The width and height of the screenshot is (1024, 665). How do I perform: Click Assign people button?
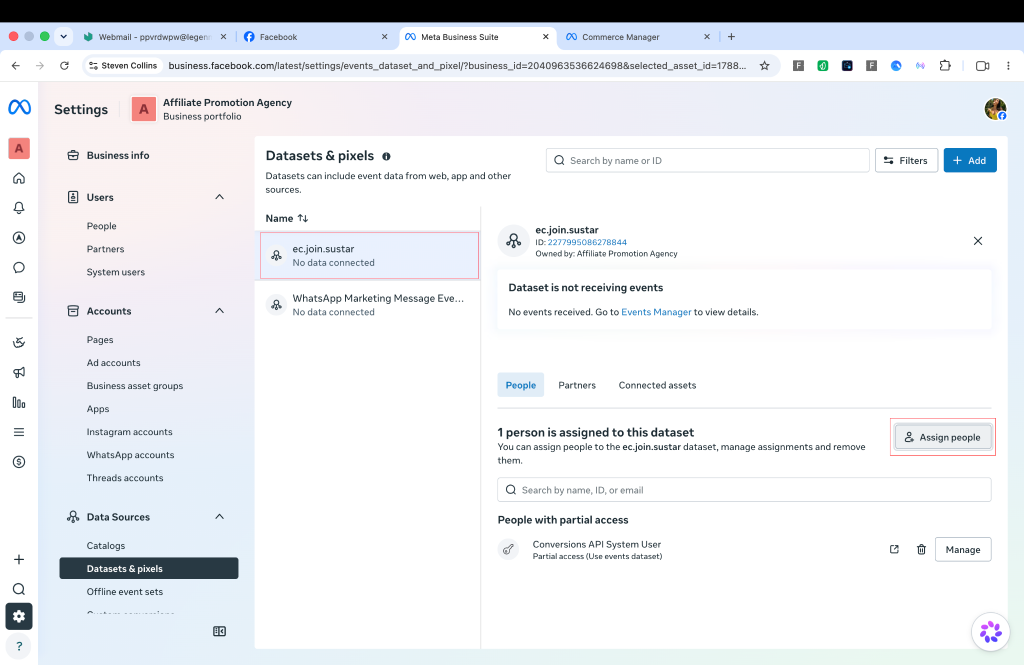942,437
